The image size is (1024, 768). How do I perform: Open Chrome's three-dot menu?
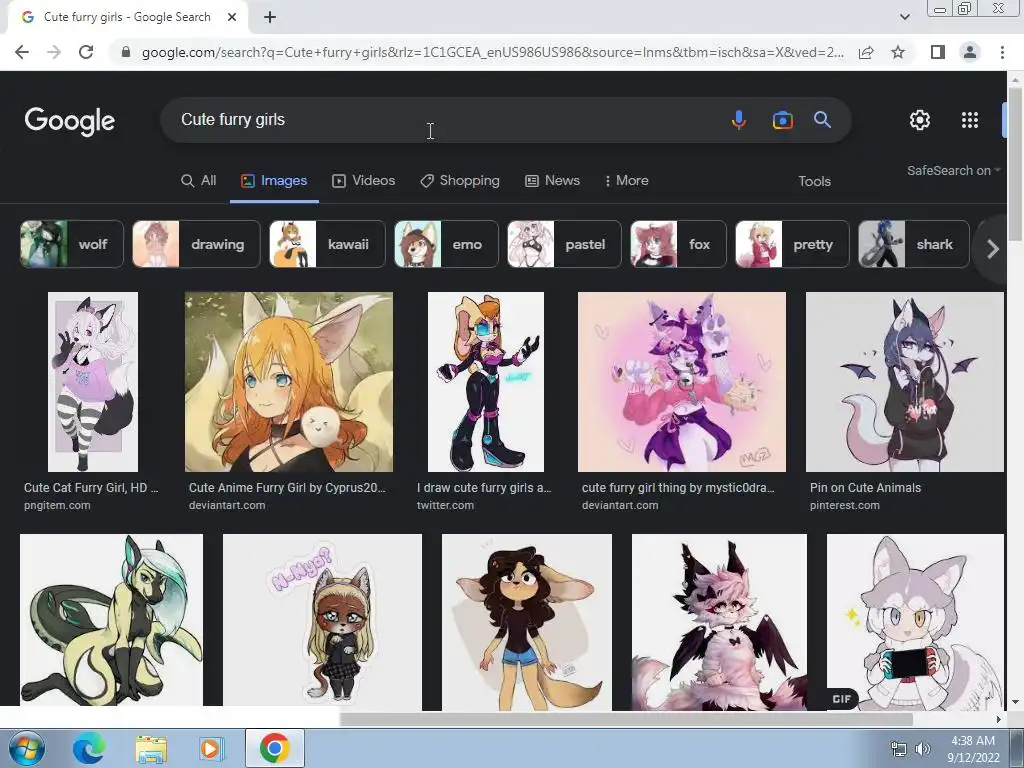coord(1002,52)
